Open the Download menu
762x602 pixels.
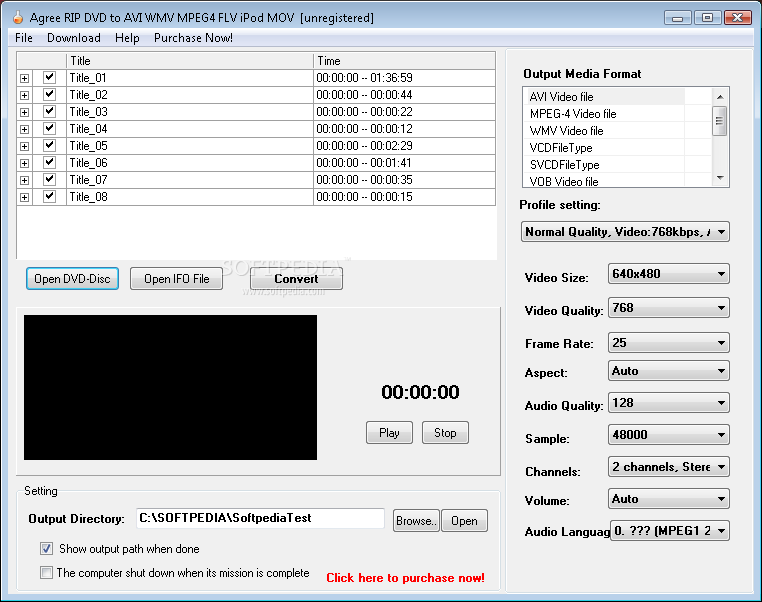point(74,38)
